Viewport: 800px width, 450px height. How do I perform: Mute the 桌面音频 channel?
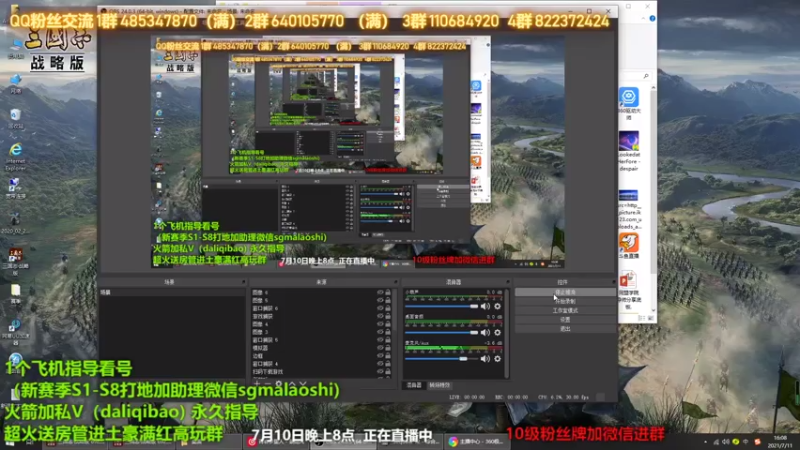(x=485, y=333)
